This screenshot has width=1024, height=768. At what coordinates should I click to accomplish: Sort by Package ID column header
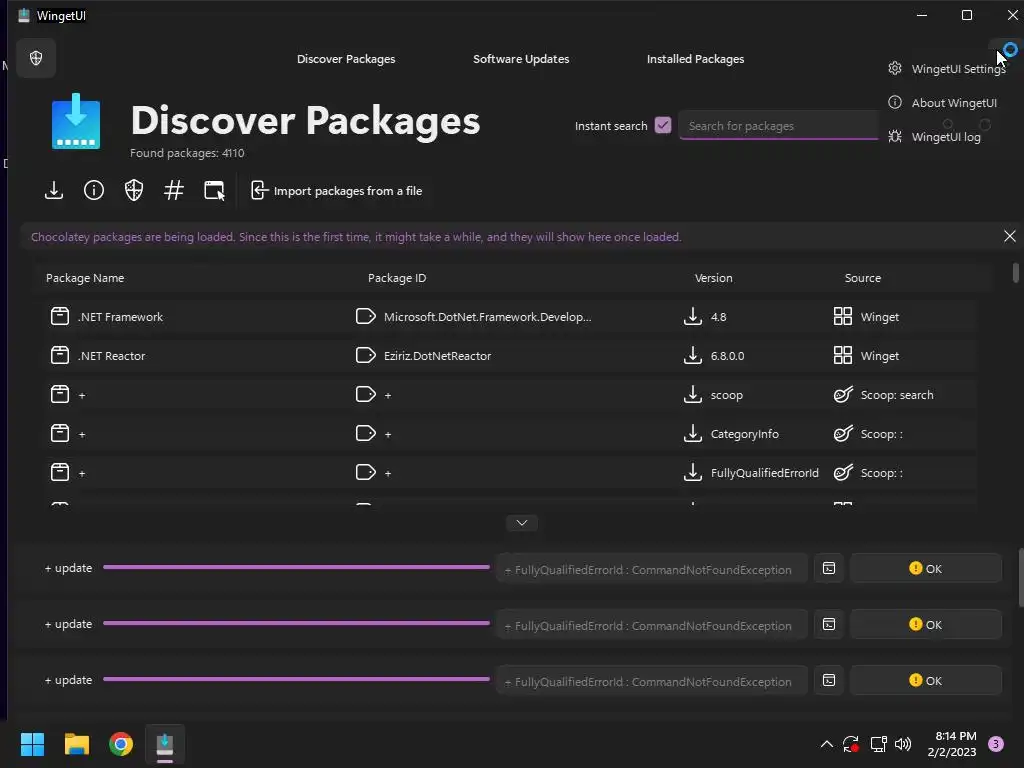[x=396, y=278]
